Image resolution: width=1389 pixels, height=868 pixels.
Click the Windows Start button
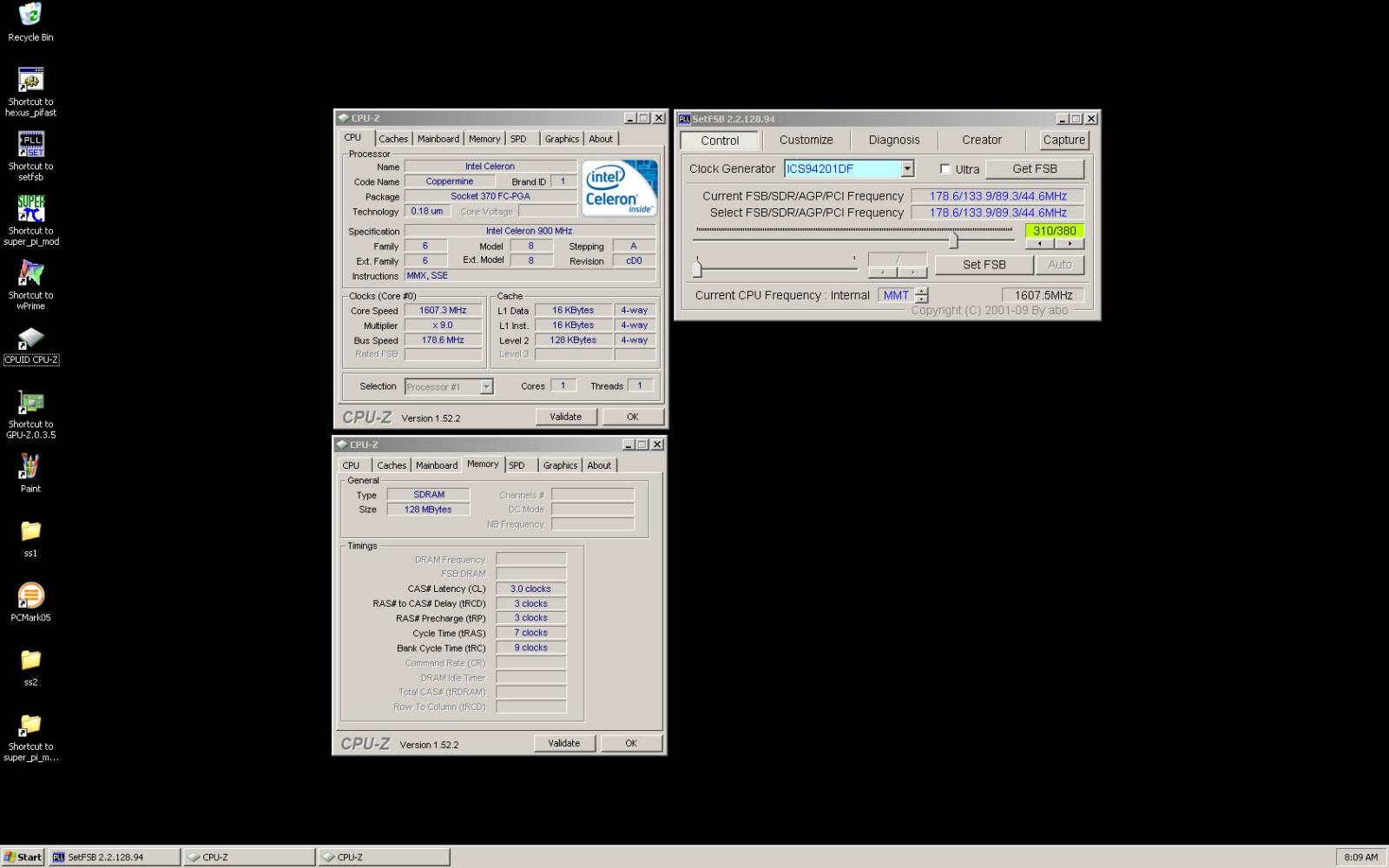(x=23, y=857)
